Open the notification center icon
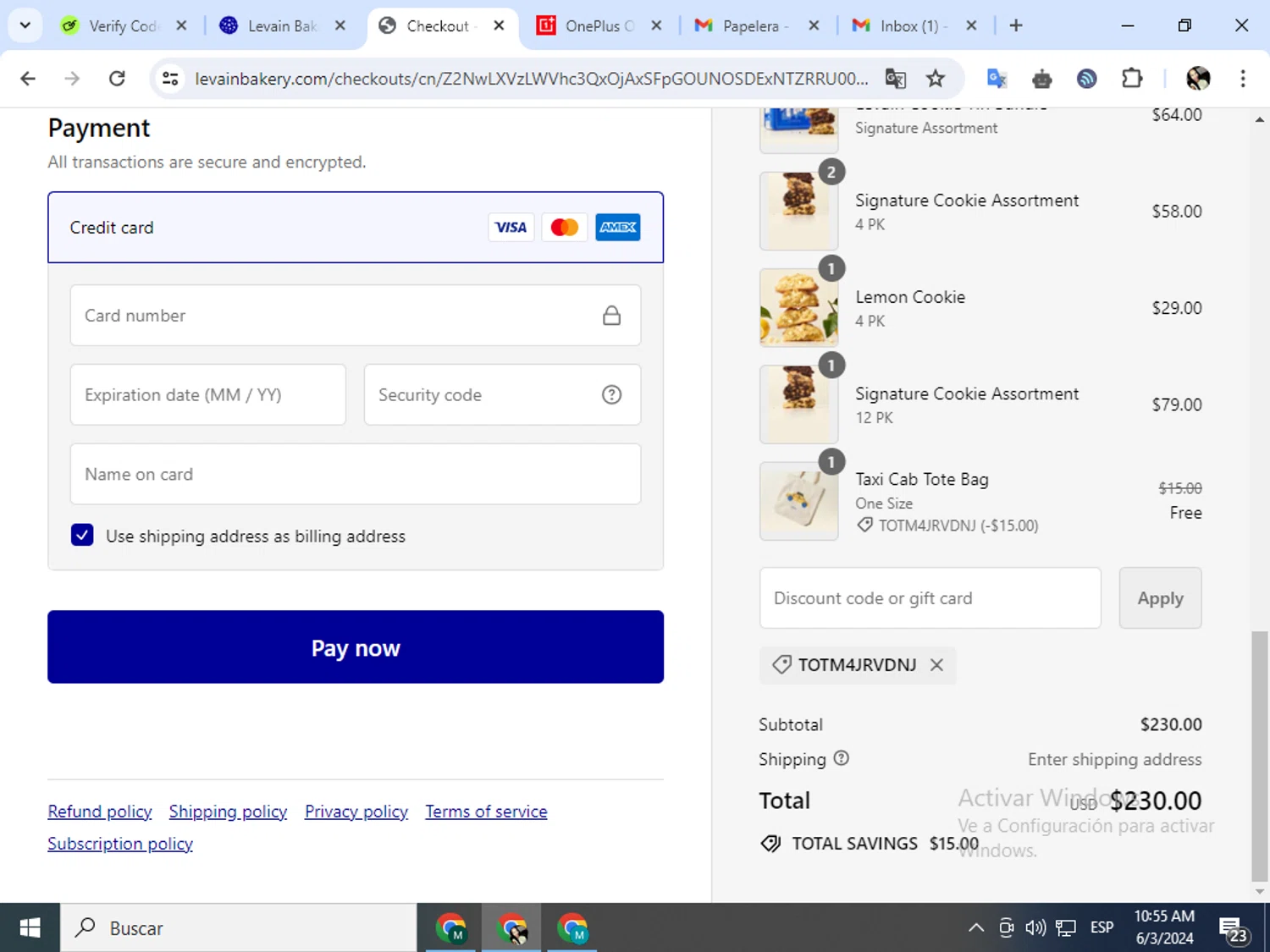The width and height of the screenshot is (1270, 952). click(1233, 929)
